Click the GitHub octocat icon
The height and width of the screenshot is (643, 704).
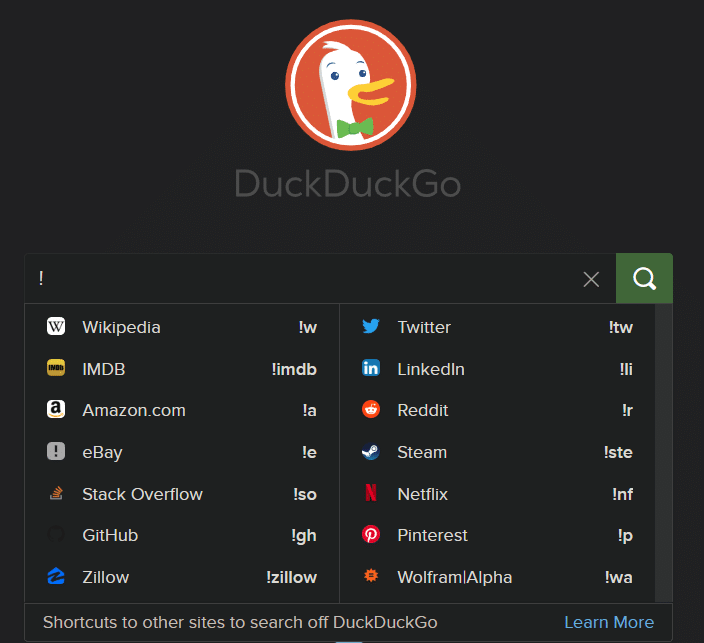(x=56, y=534)
